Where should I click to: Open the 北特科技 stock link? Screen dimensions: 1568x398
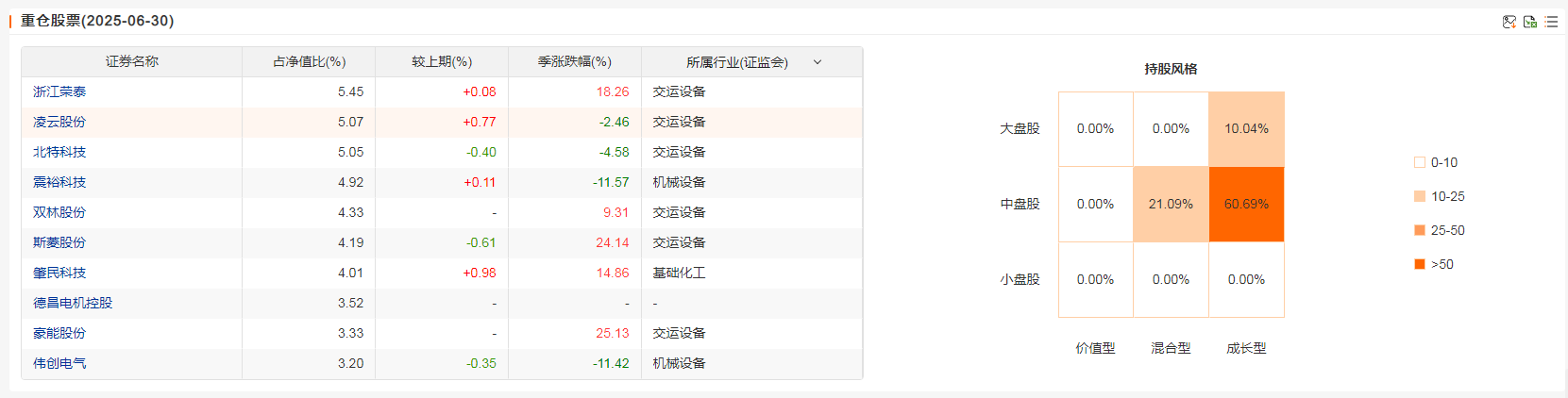59,152
